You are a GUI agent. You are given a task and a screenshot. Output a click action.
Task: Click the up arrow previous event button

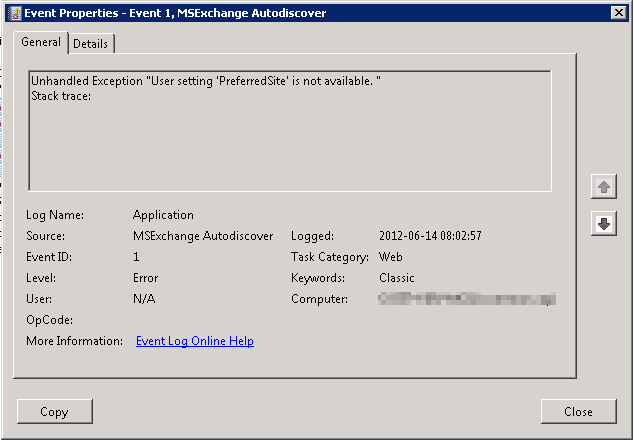(x=604, y=186)
